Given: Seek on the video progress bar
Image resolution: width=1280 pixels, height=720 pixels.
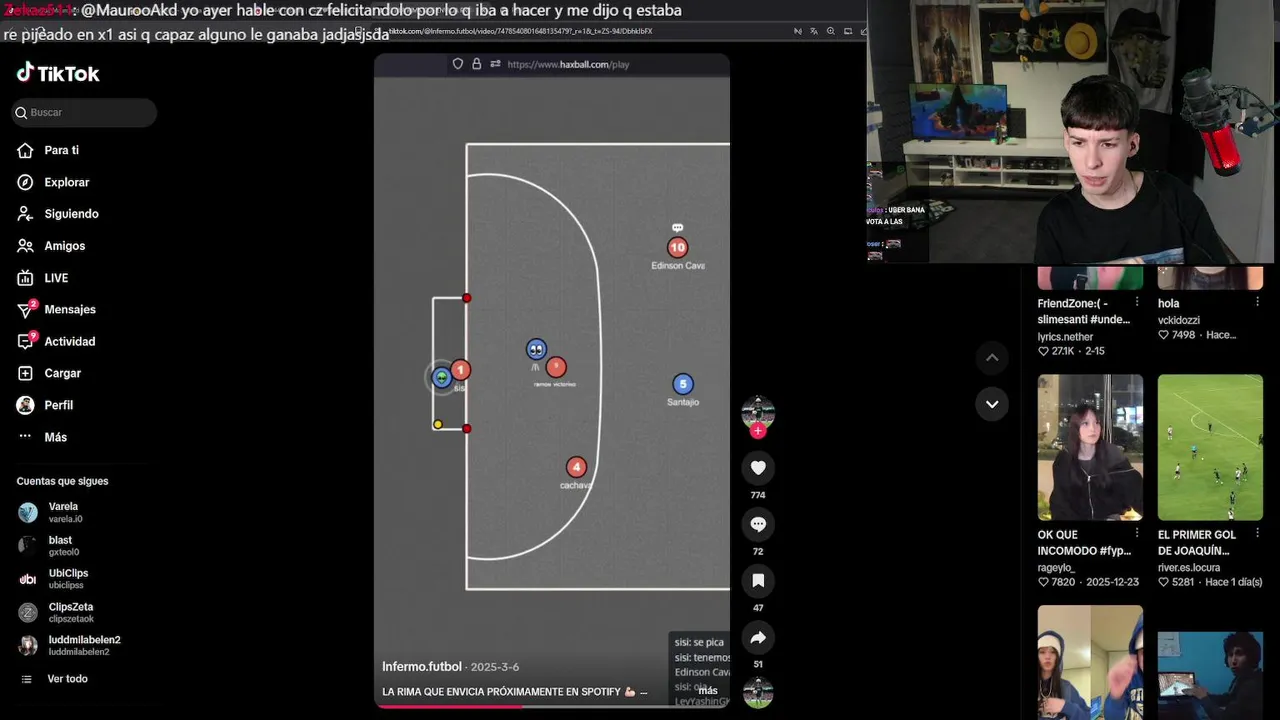Looking at the screenshot, I should 552,706.
